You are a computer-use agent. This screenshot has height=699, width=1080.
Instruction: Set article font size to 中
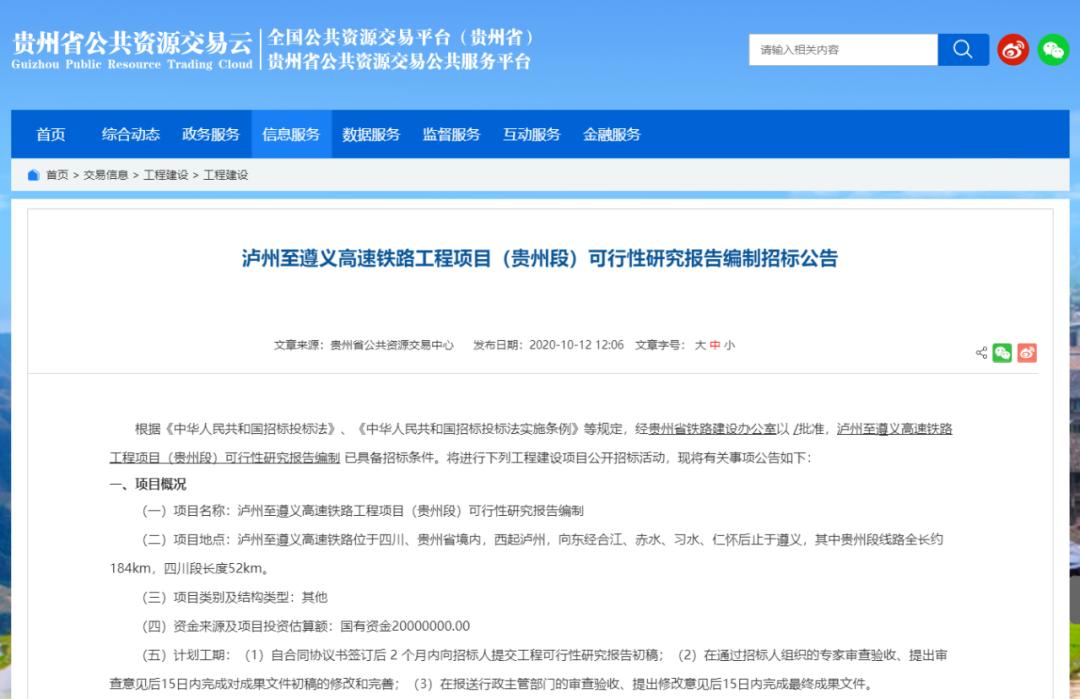(715, 345)
